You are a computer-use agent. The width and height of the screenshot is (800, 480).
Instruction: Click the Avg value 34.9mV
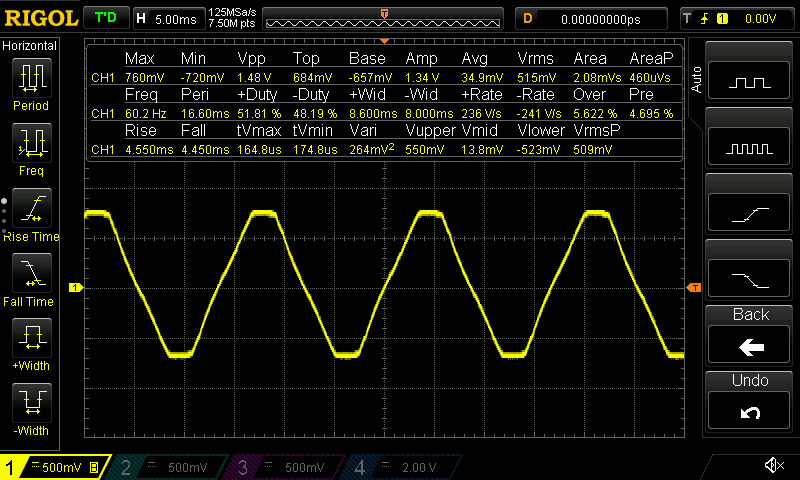click(482, 78)
